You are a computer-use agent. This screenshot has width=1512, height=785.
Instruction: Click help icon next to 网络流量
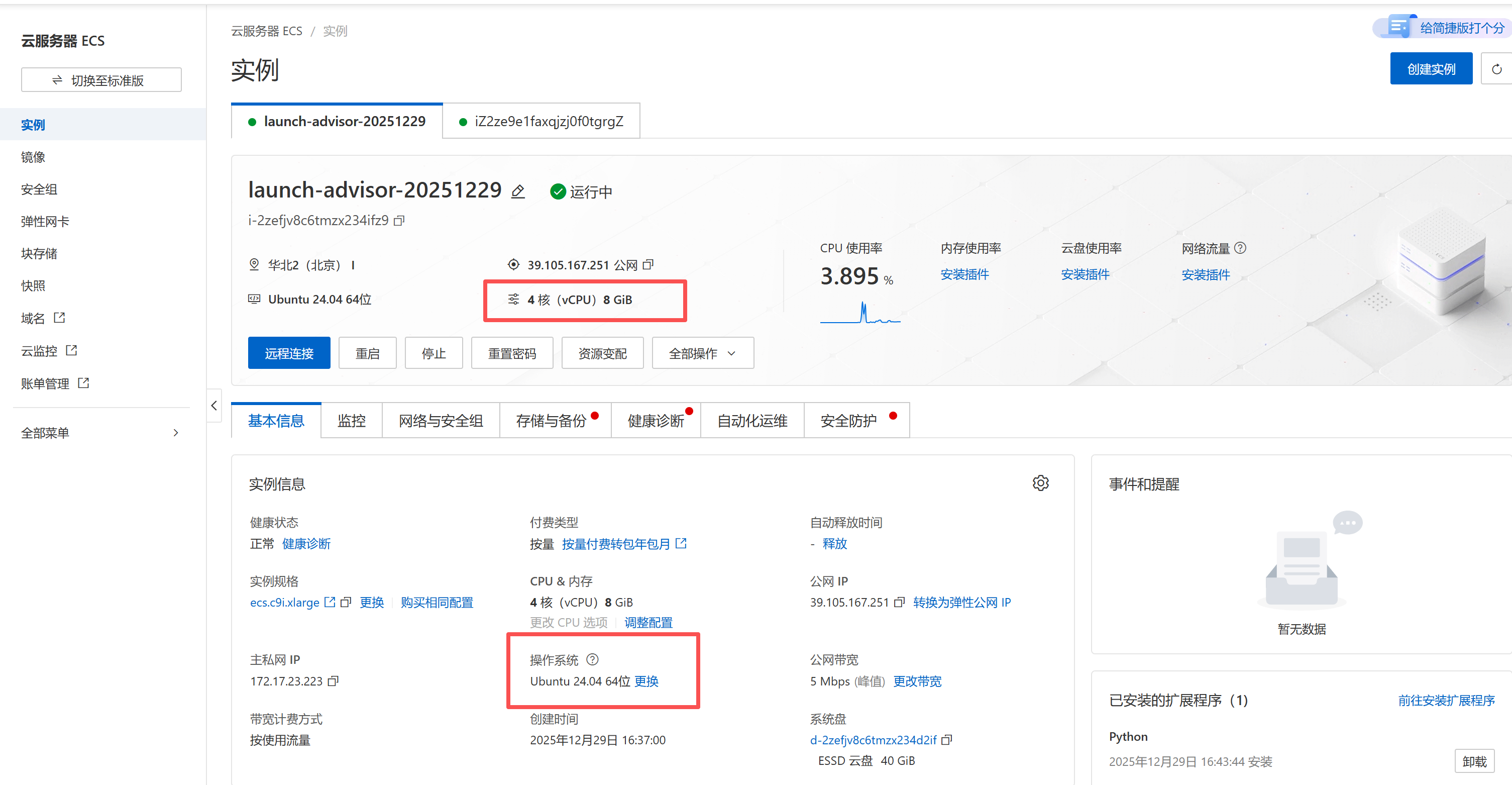coord(1241,248)
